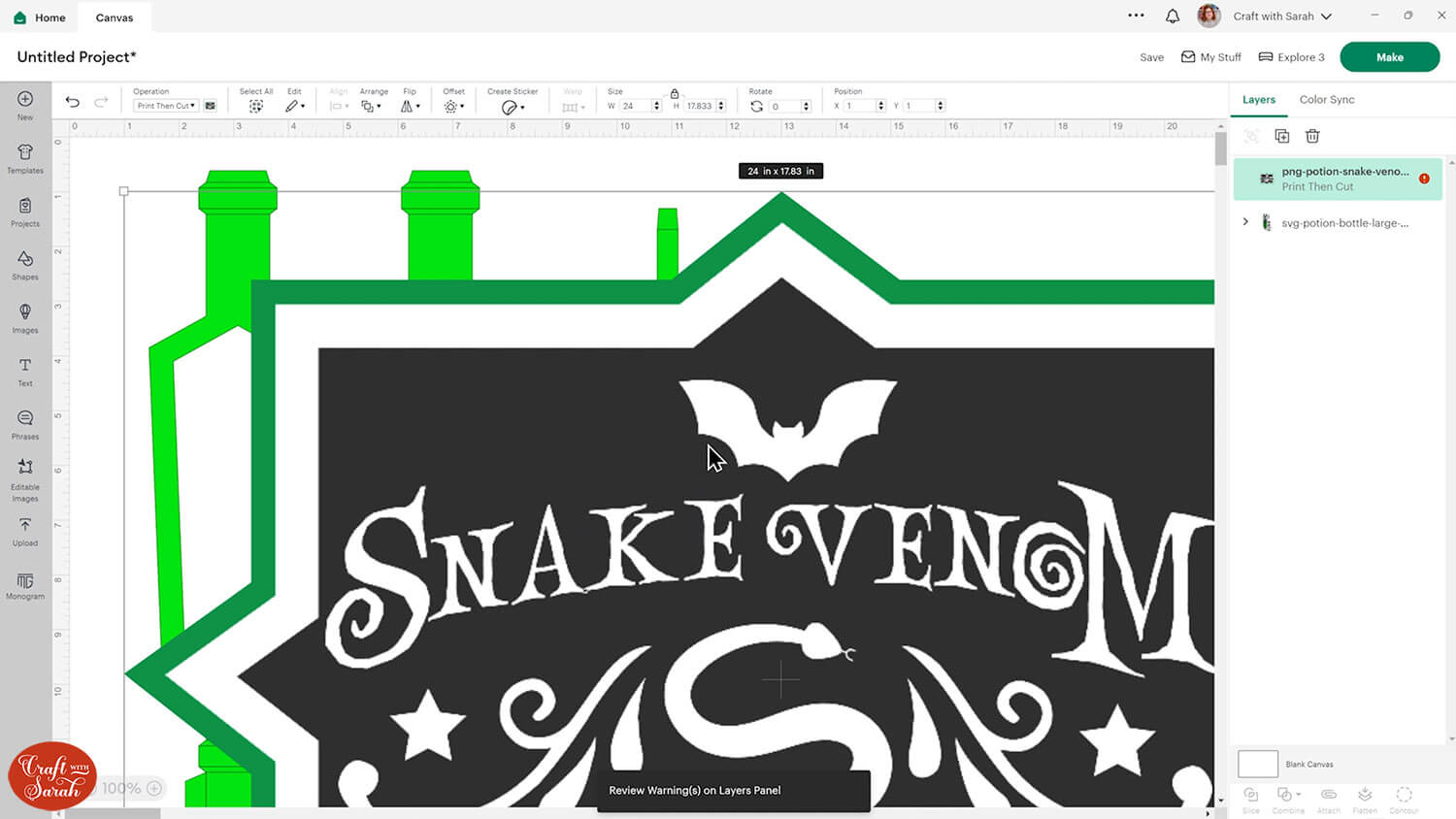
Task: Click the Upload icon in the sidebar
Action: [x=25, y=530]
